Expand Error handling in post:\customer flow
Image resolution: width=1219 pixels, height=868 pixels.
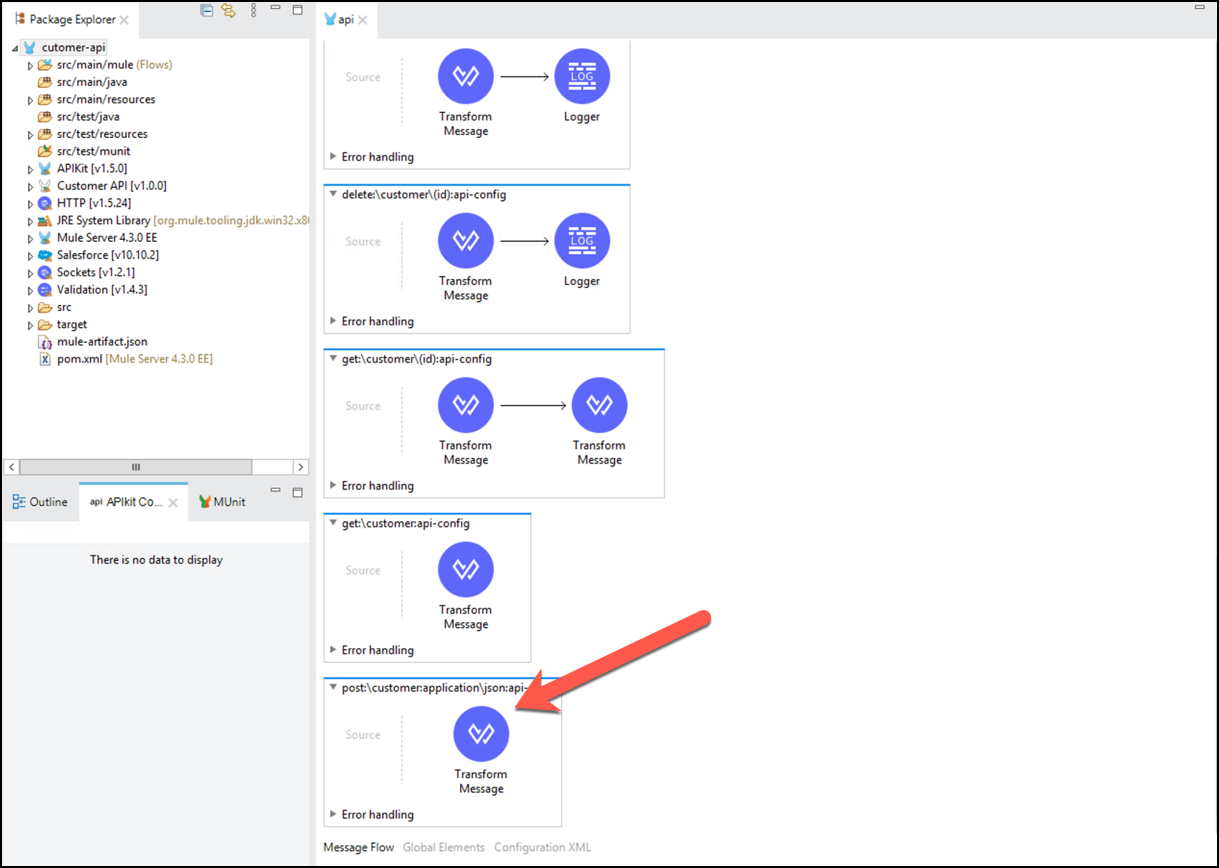[333, 815]
